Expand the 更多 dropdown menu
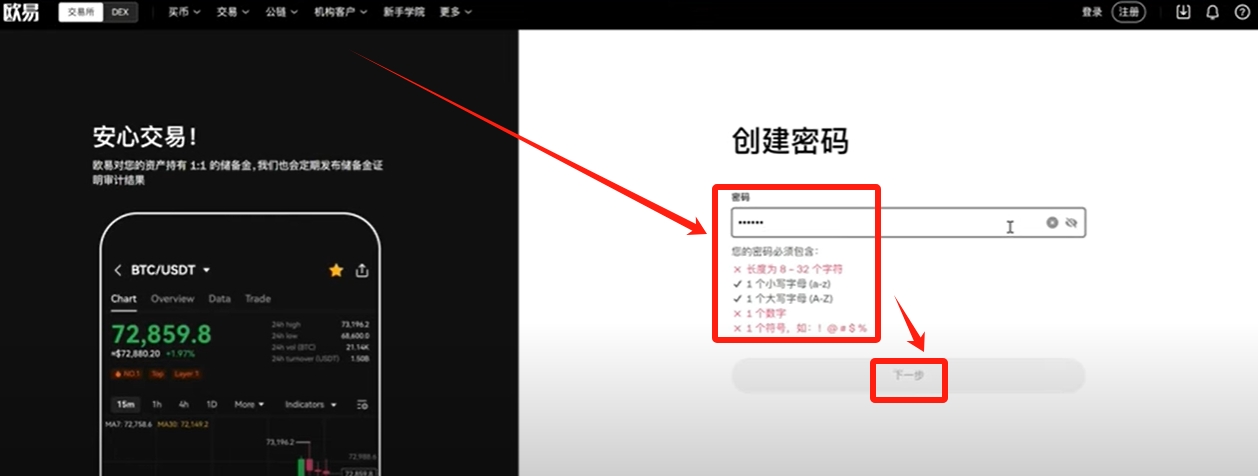Viewport: 1258px width, 476px height. pyautogui.click(x=456, y=12)
